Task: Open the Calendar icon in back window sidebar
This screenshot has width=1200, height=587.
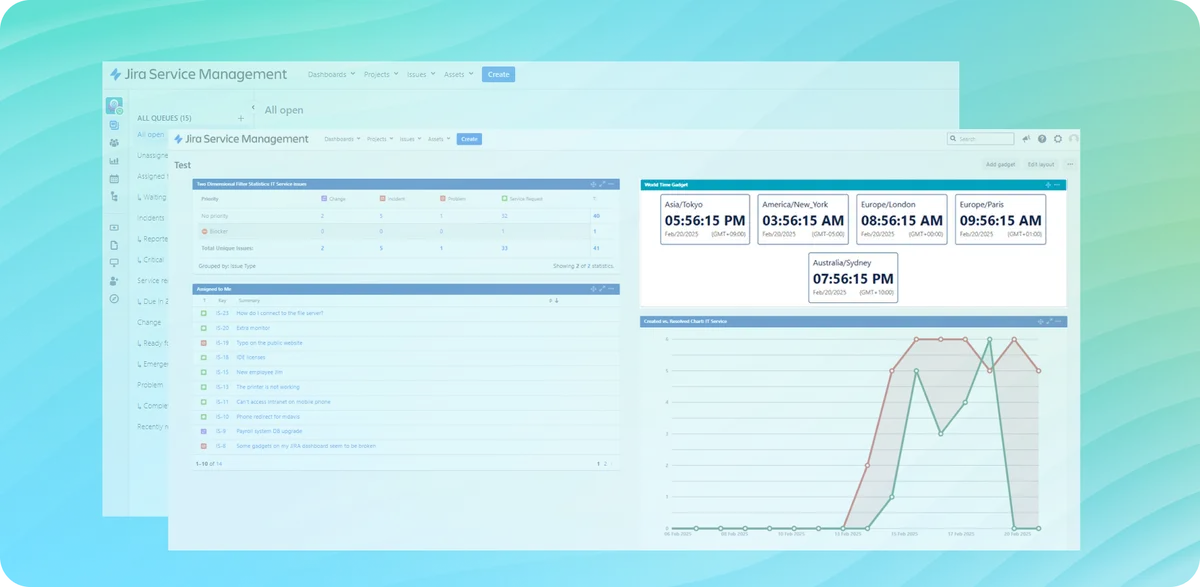Action: (x=114, y=179)
